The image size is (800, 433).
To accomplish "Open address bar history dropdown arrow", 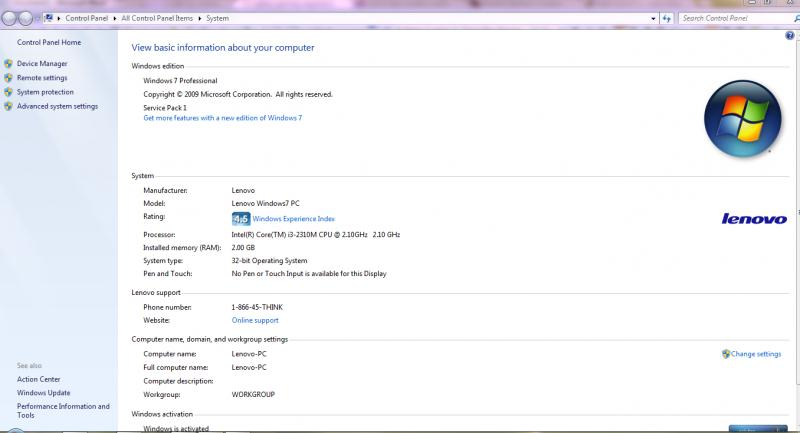I will (x=653, y=18).
